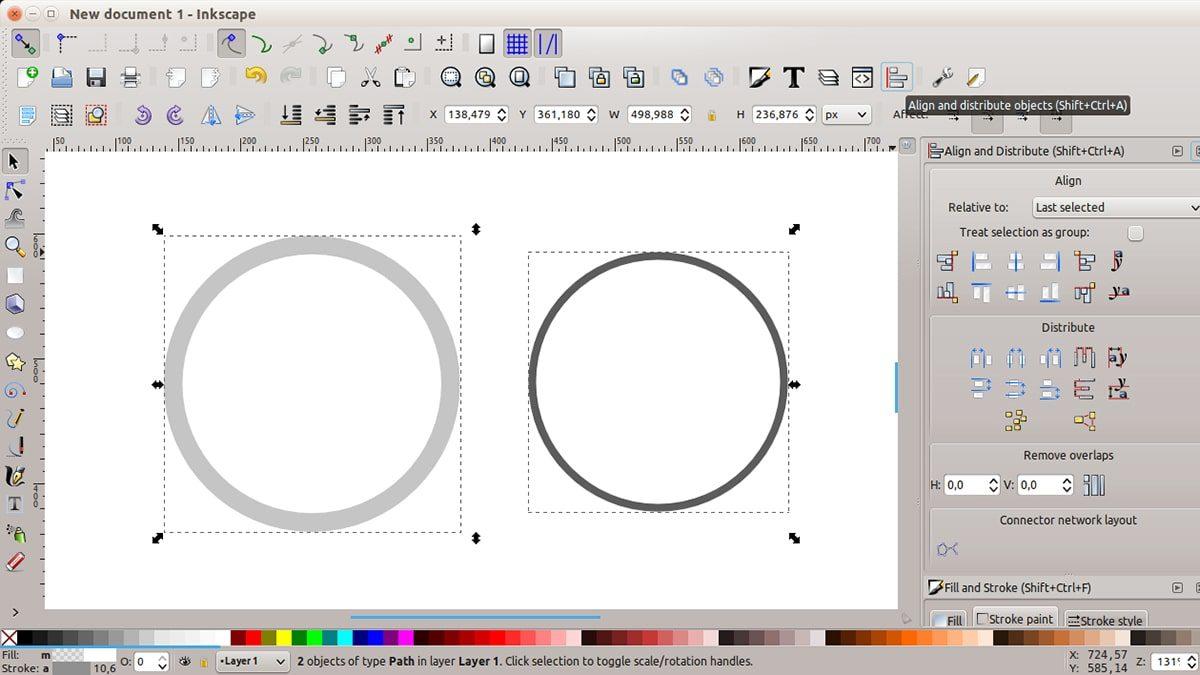Toggle grid visibility
The width and height of the screenshot is (1200, 675).
tap(518, 43)
